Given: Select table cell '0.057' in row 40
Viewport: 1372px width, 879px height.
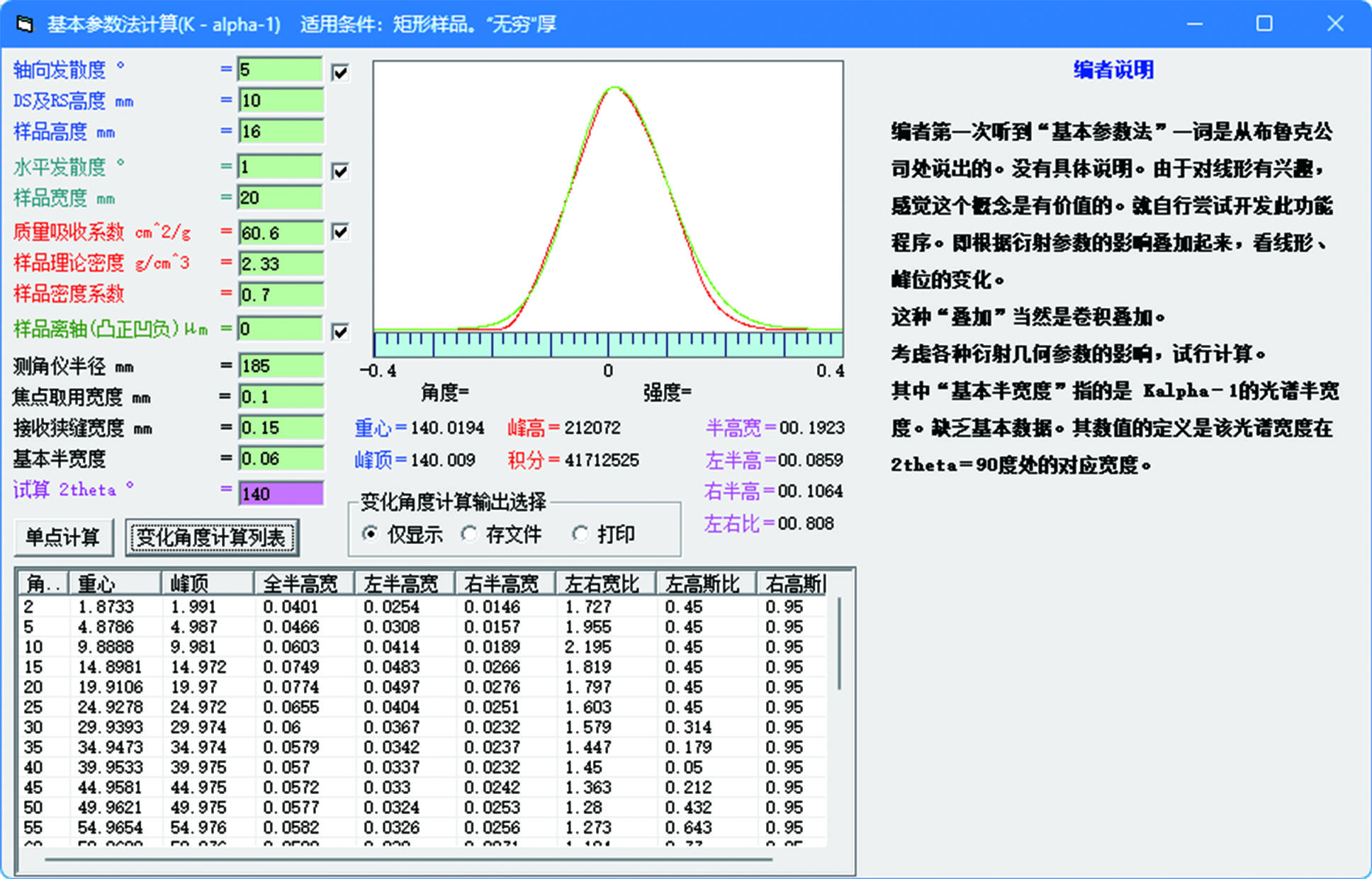Looking at the screenshot, I should pyautogui.click(x=286, y=767).
